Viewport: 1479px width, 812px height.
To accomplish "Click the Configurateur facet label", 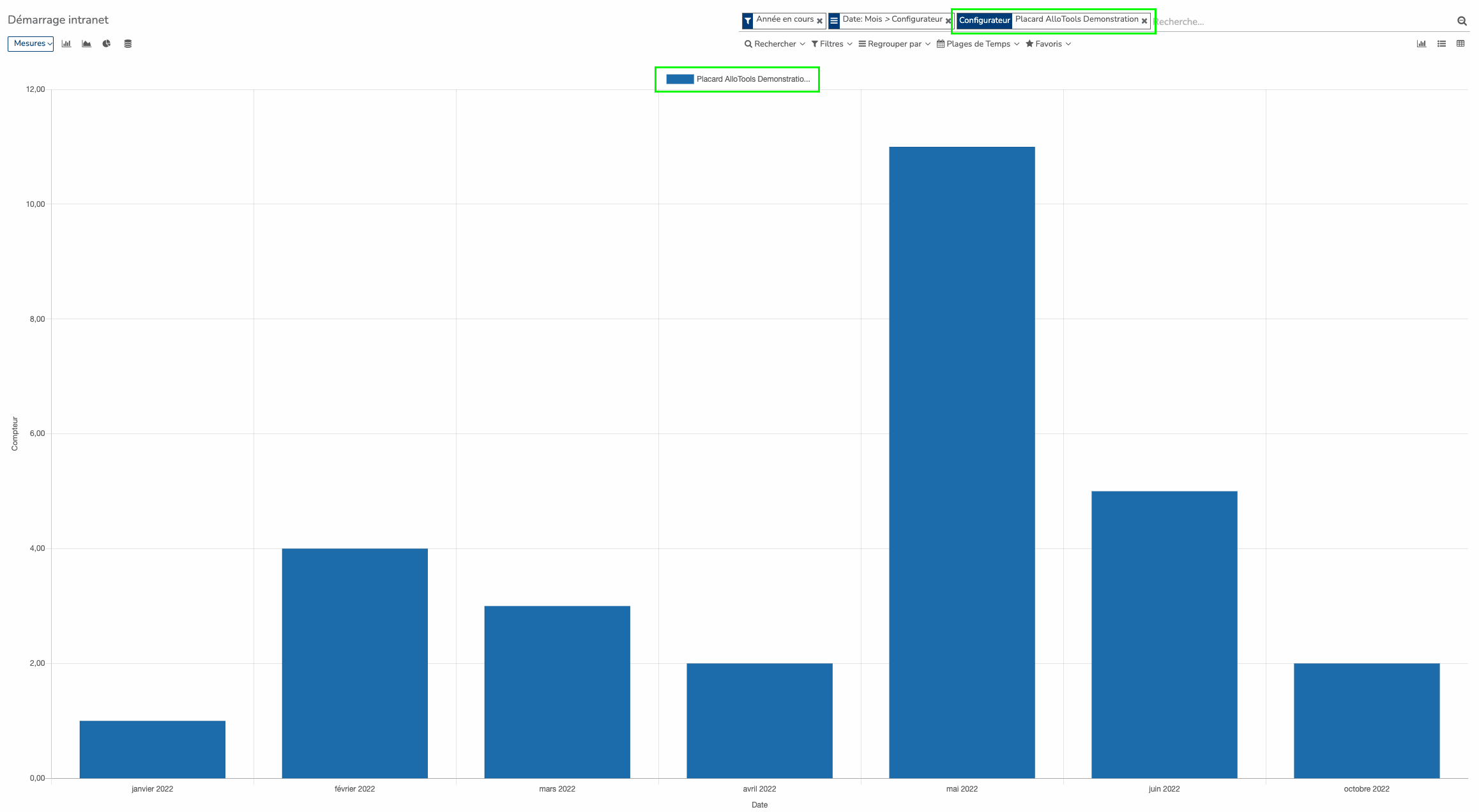I will (984, 20).
